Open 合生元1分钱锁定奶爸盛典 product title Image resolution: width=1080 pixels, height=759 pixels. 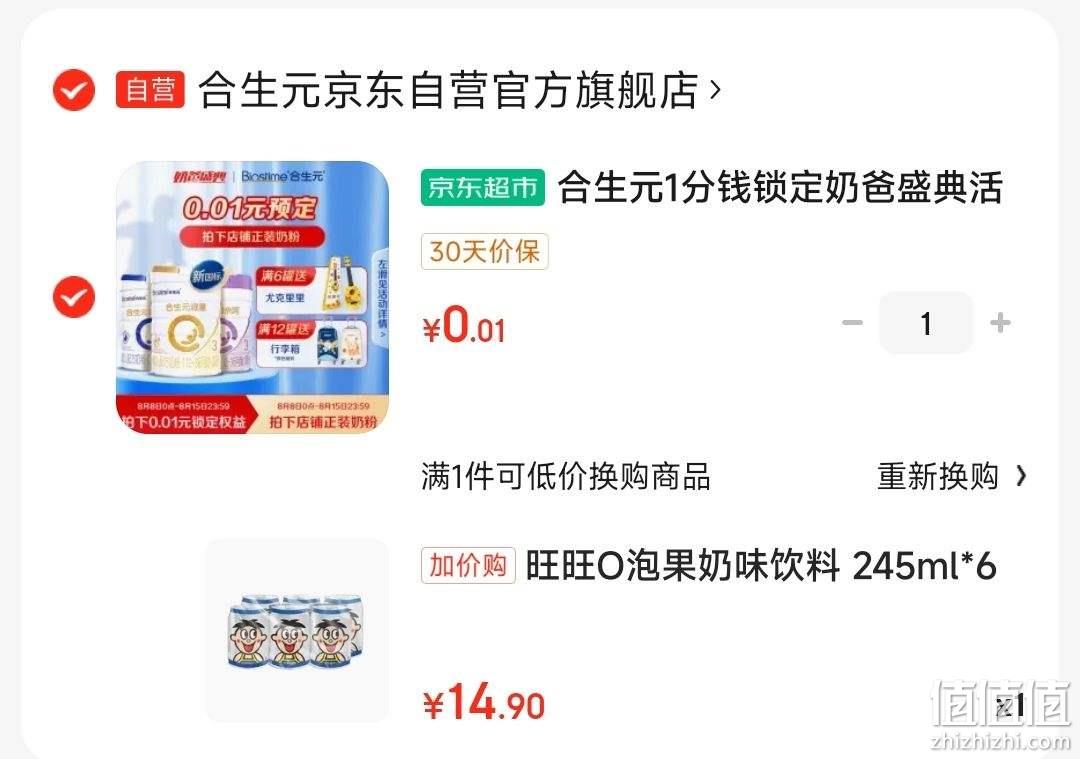[x=780, y=187]
